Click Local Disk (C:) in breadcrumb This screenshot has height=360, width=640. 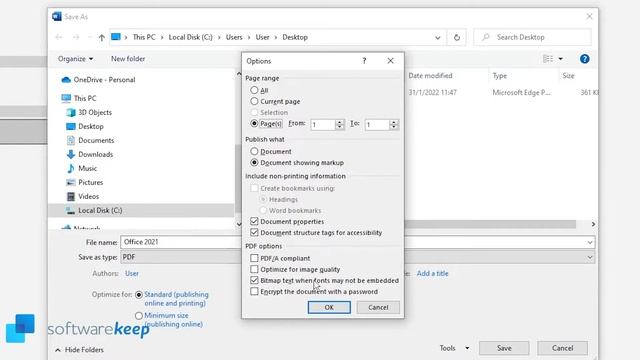[x=190, y=37]
